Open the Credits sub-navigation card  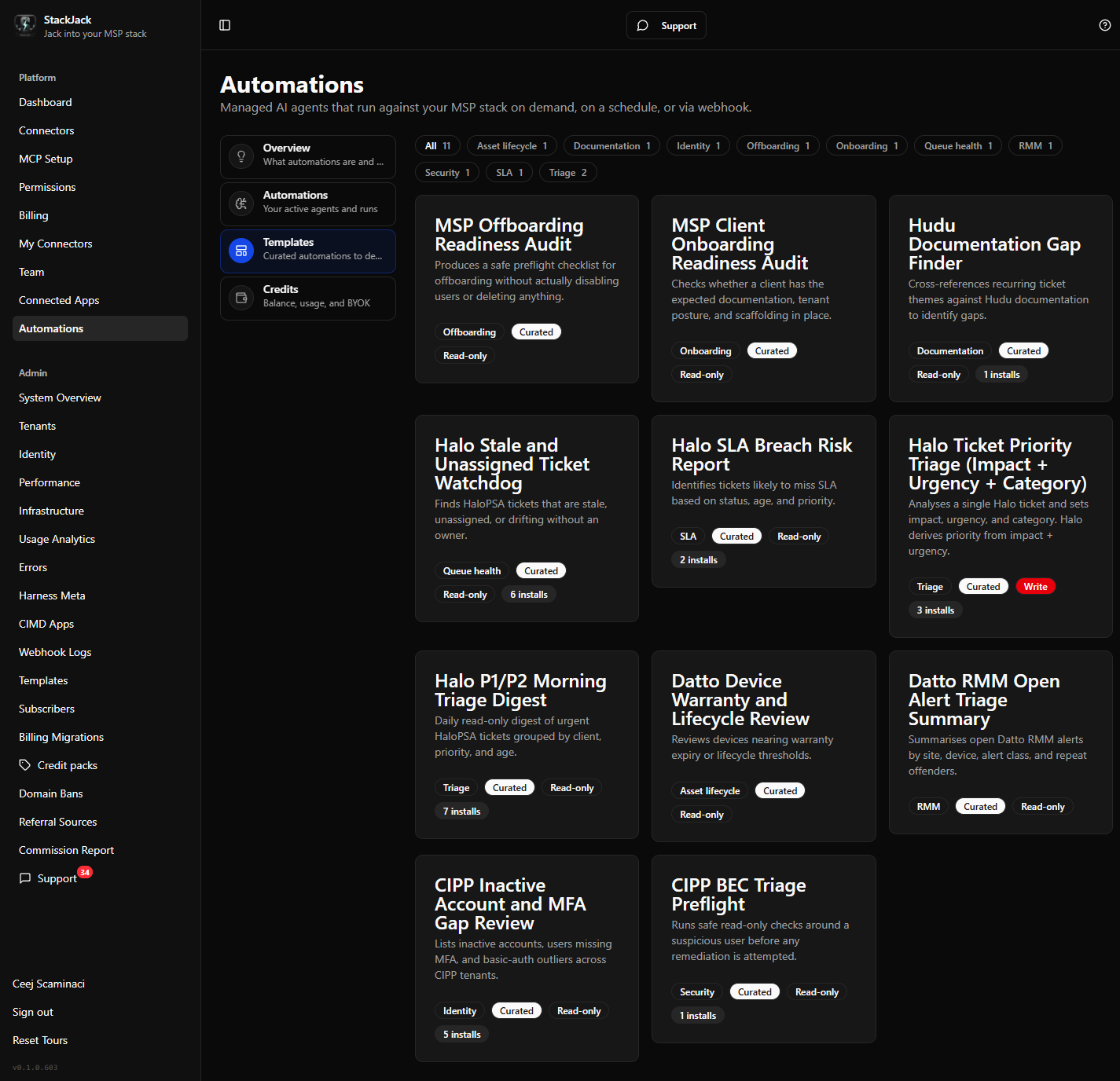[x=308, y=298]
